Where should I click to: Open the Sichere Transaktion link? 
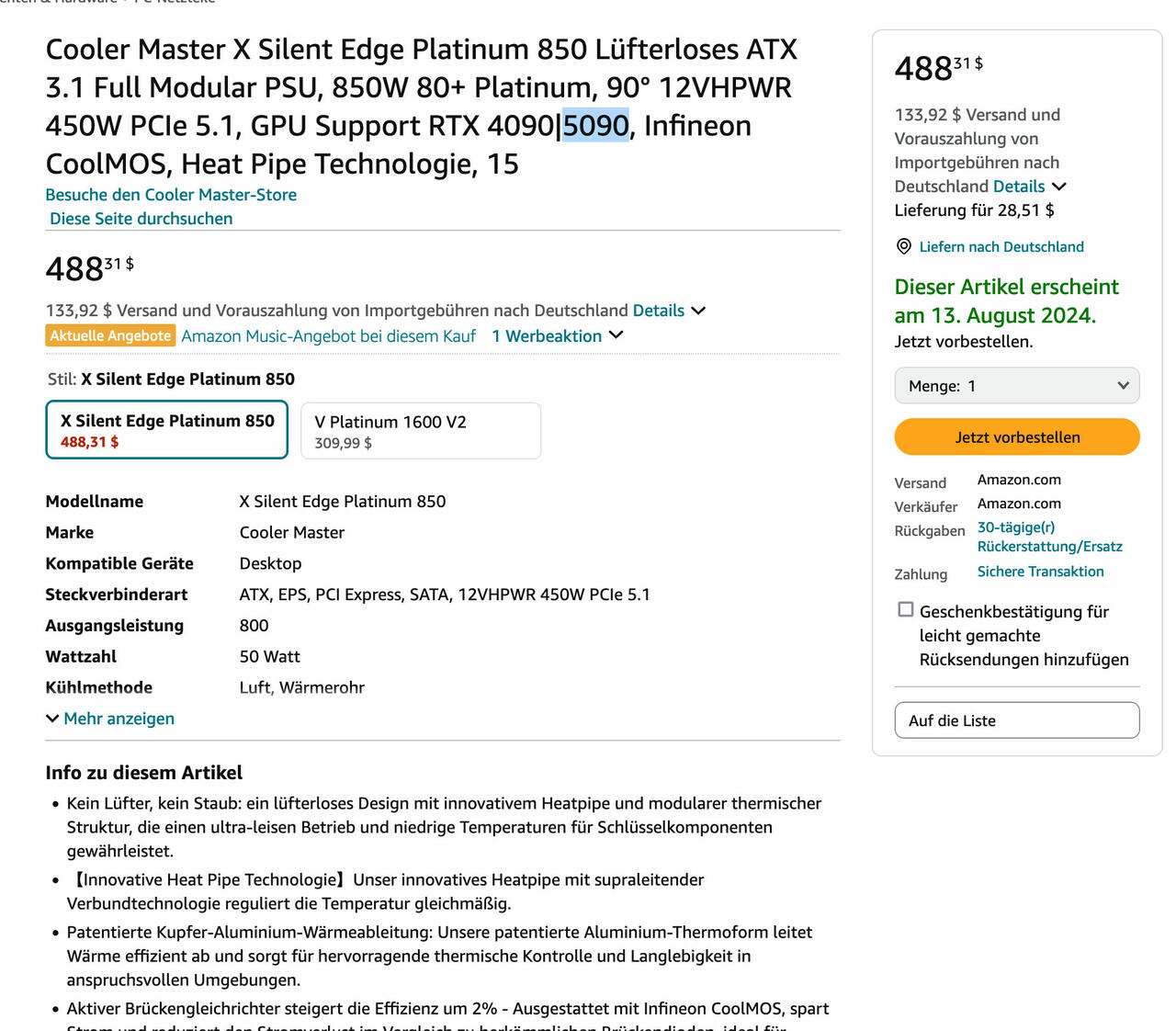click(x=1040, y=572)
